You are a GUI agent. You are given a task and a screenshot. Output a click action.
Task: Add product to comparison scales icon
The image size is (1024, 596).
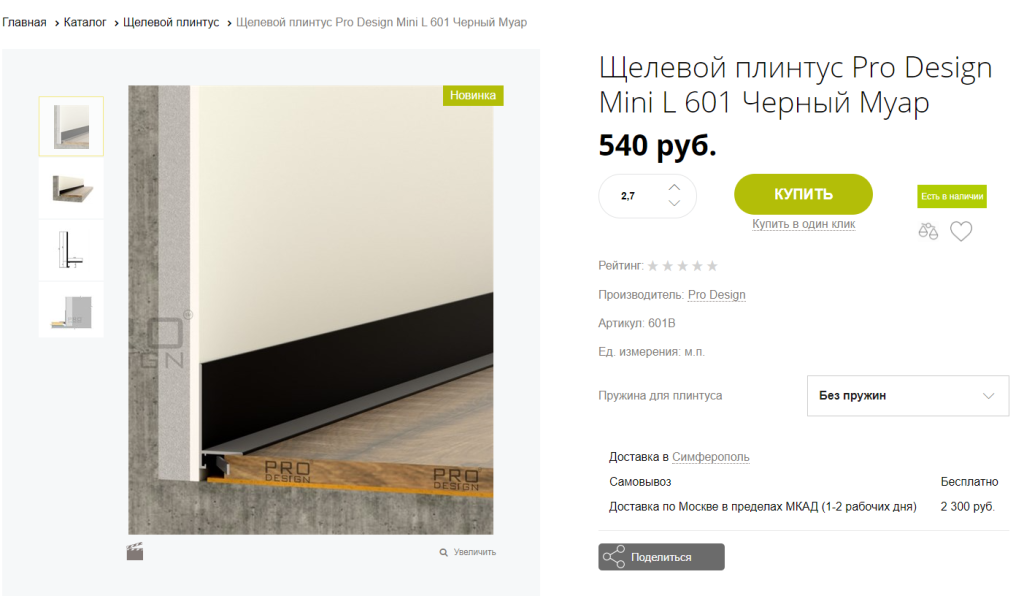(927, 231)
